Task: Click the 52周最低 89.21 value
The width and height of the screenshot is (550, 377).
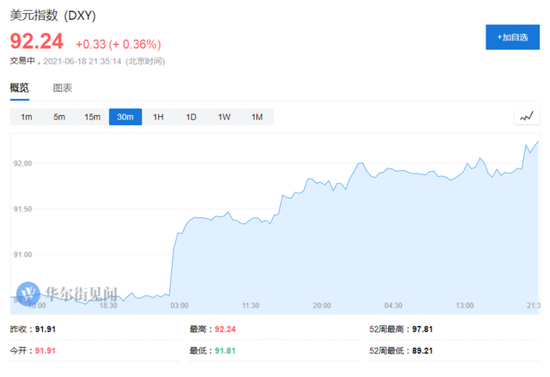Action: coord(422,351)
